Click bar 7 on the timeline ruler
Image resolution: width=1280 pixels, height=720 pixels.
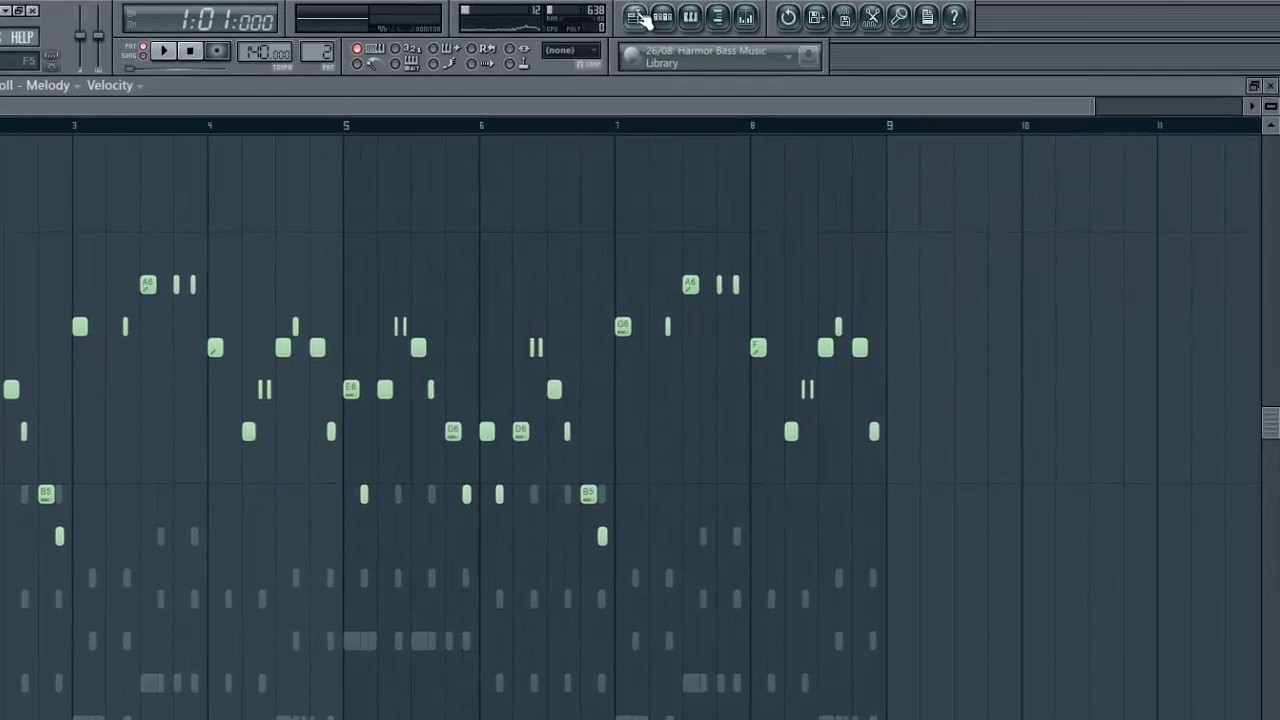pyautogui.click(x=617, y=125)
